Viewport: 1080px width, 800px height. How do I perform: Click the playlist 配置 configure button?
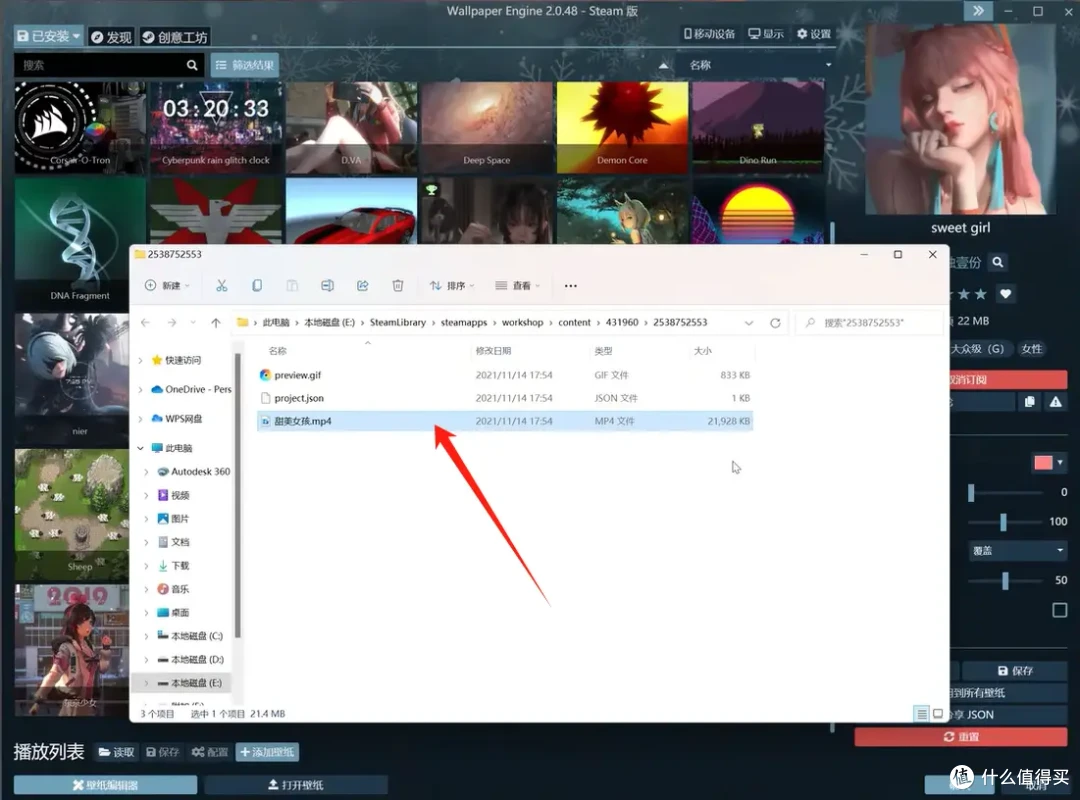(210, 752)
